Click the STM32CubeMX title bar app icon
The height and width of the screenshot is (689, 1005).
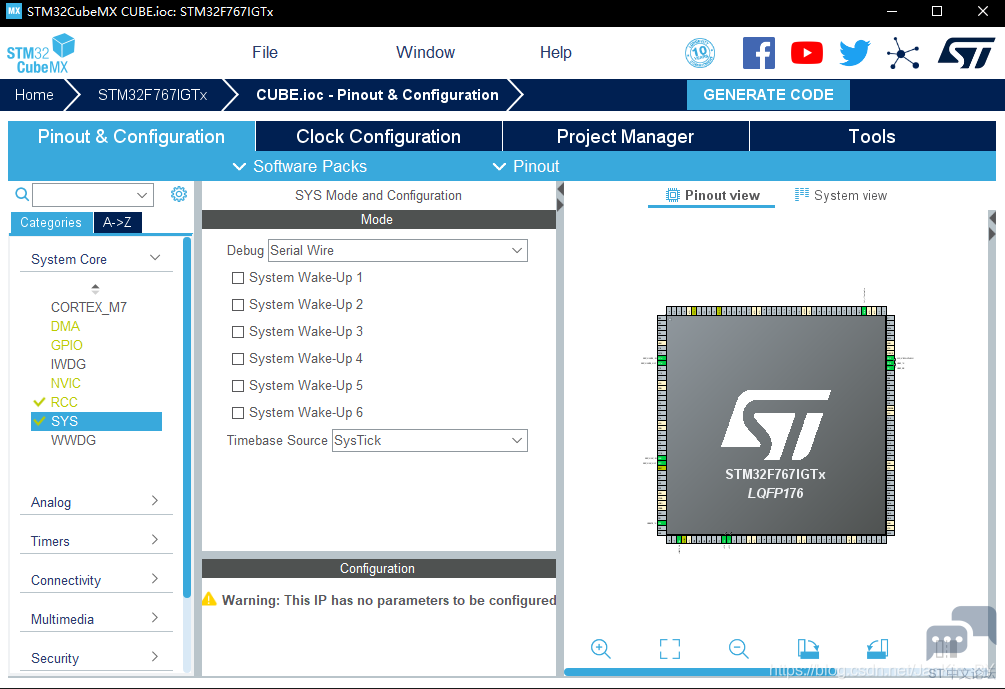(13, 11)
